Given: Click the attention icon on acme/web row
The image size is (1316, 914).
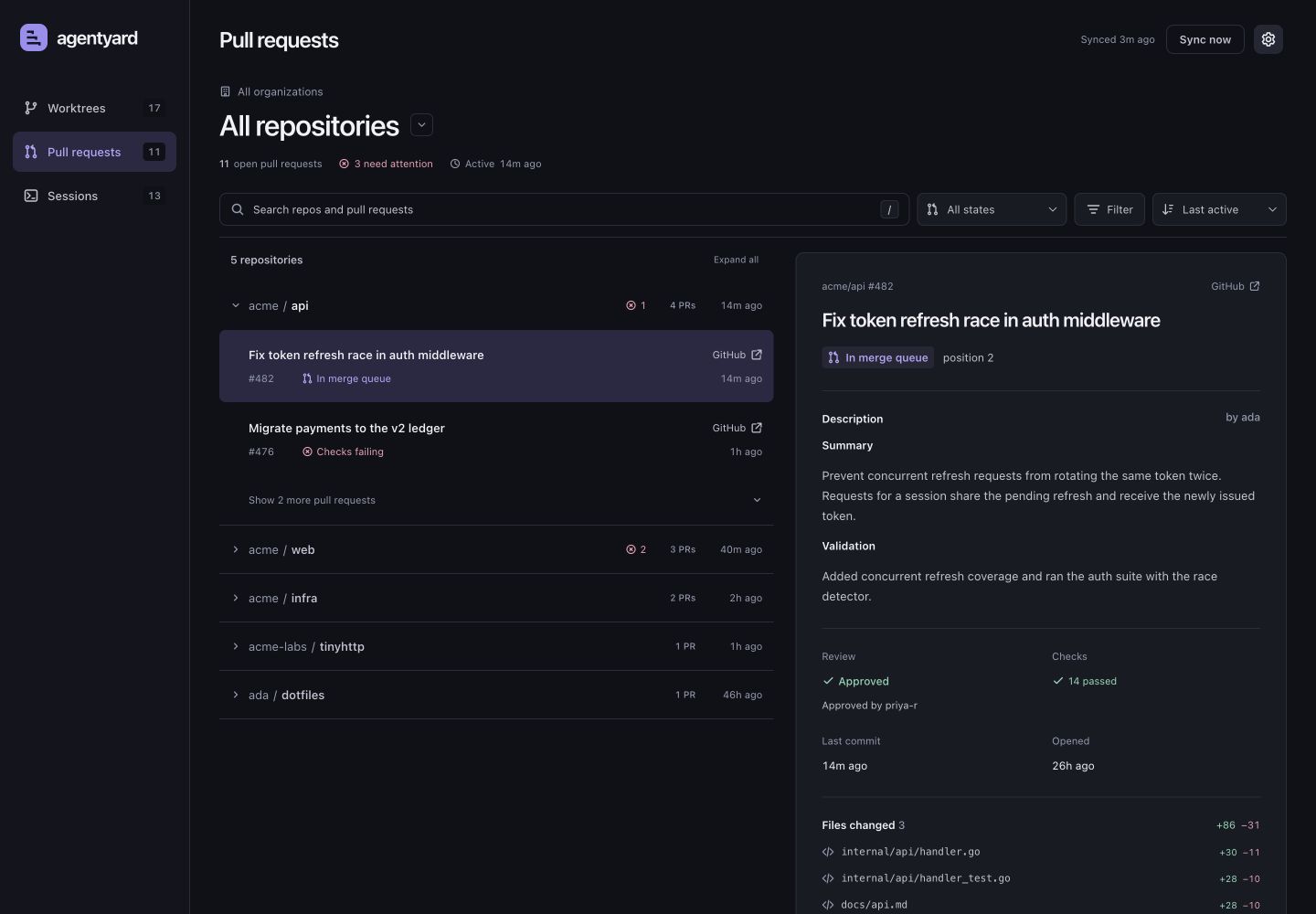Looking at the screenshot, I should pos(631,549).
